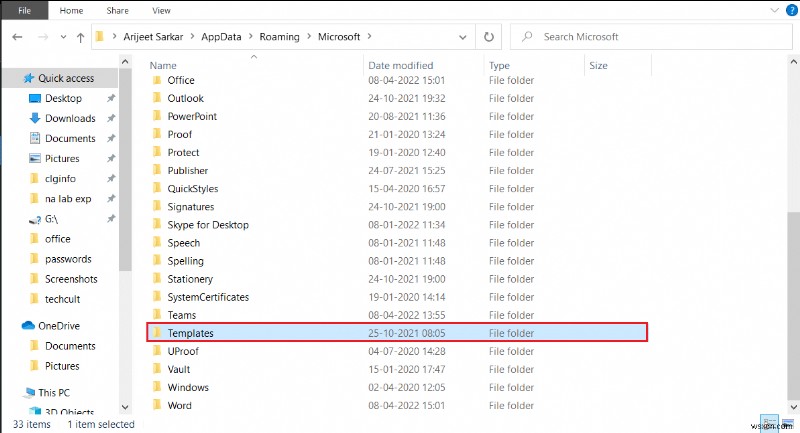Select the Office folder icon
Image resolution: width=800 pixels, height=433 pixels.
tap(157, 80)
